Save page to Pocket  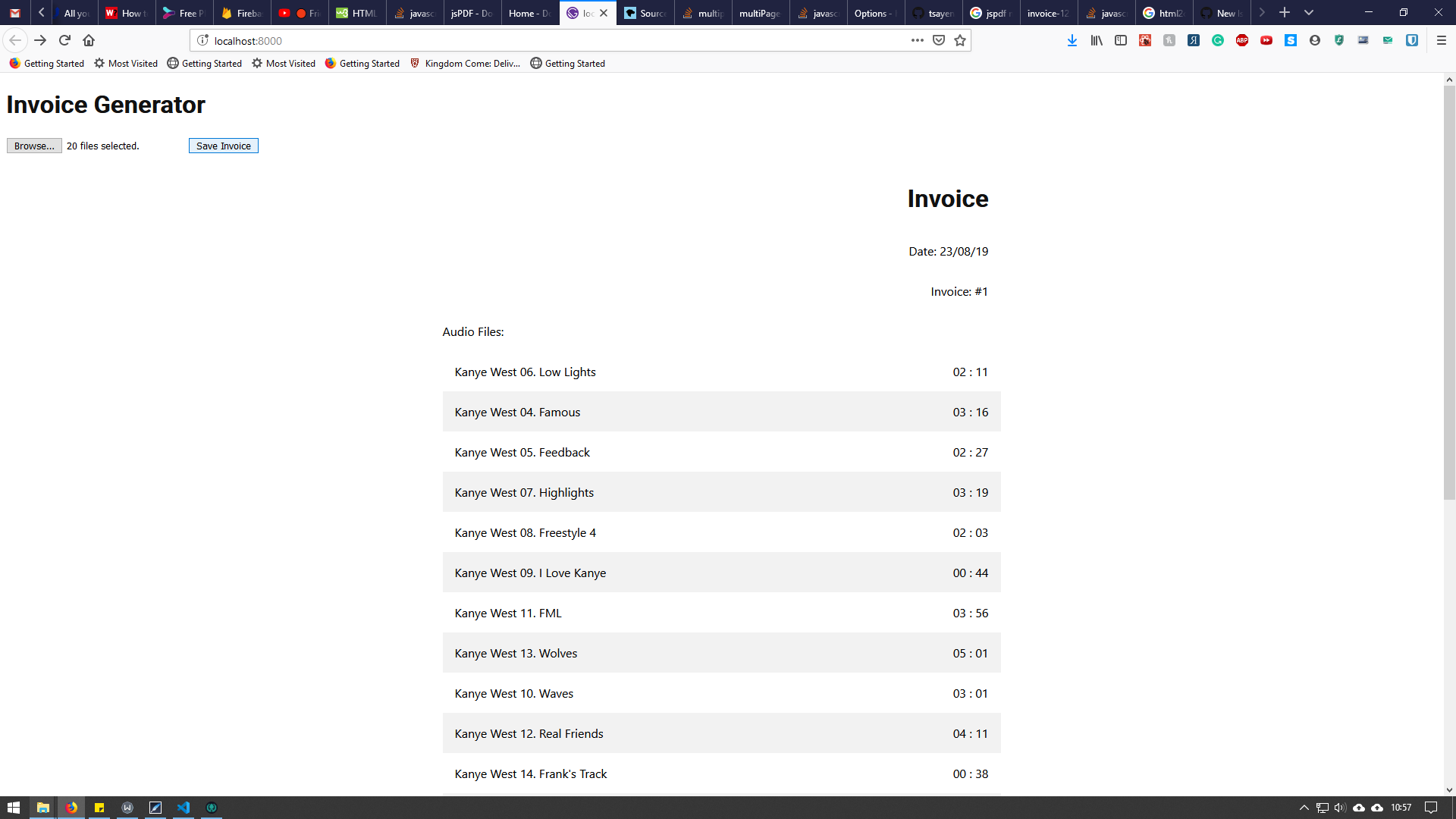click(939, 41)
